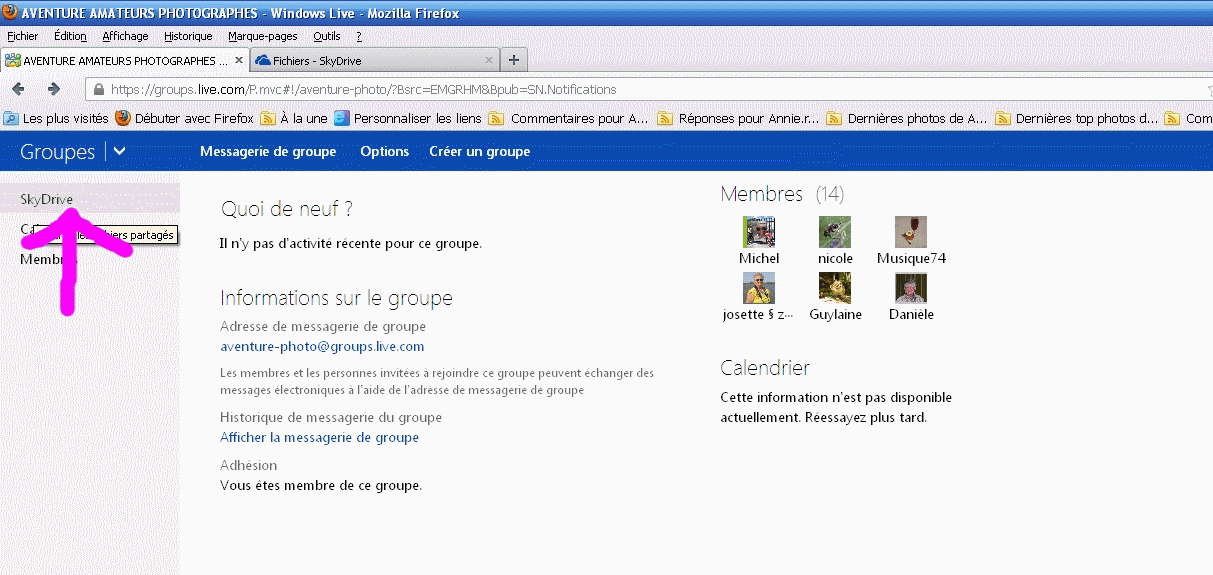Open Guylaine's member avatar
The height and width of the screenshot is (575, 1213).
click(x=835, y=288)
